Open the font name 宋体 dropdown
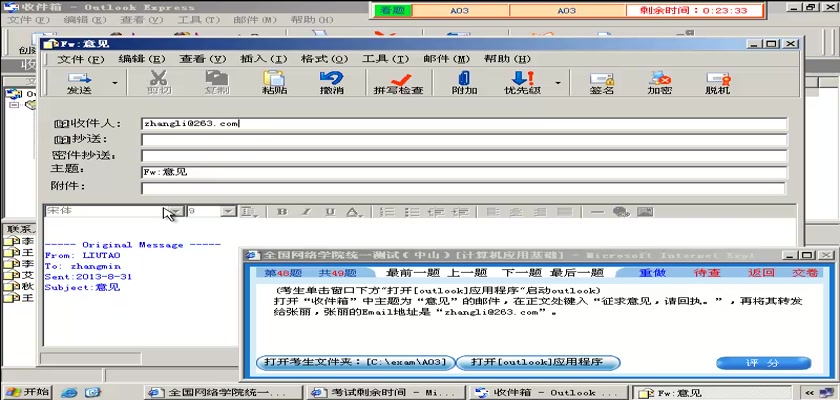The height and width of the screenshot is (400, 840). click(x=176, y=212)
